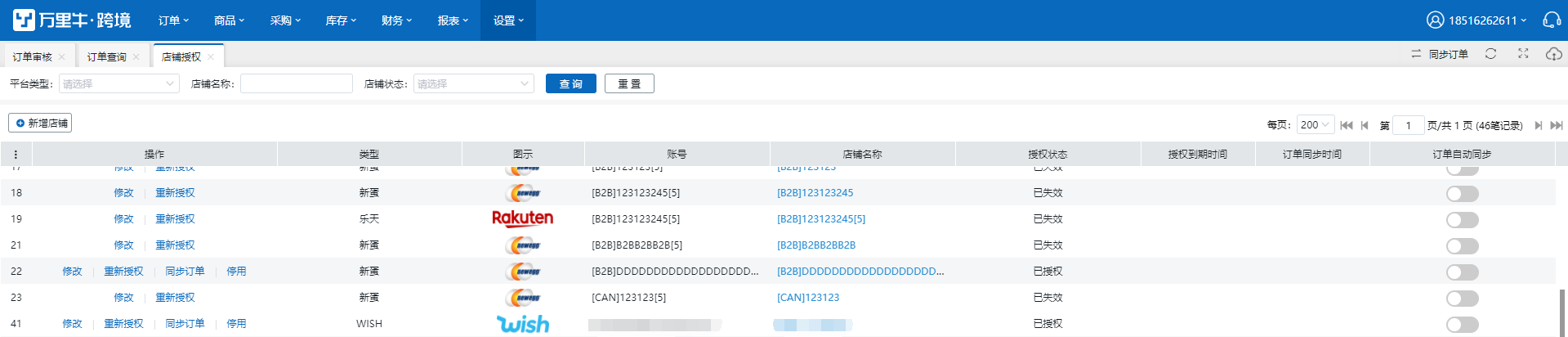Close the 订单审核 tab
The width and height of the screenshot is (1568, 337).
click(62, 56)
